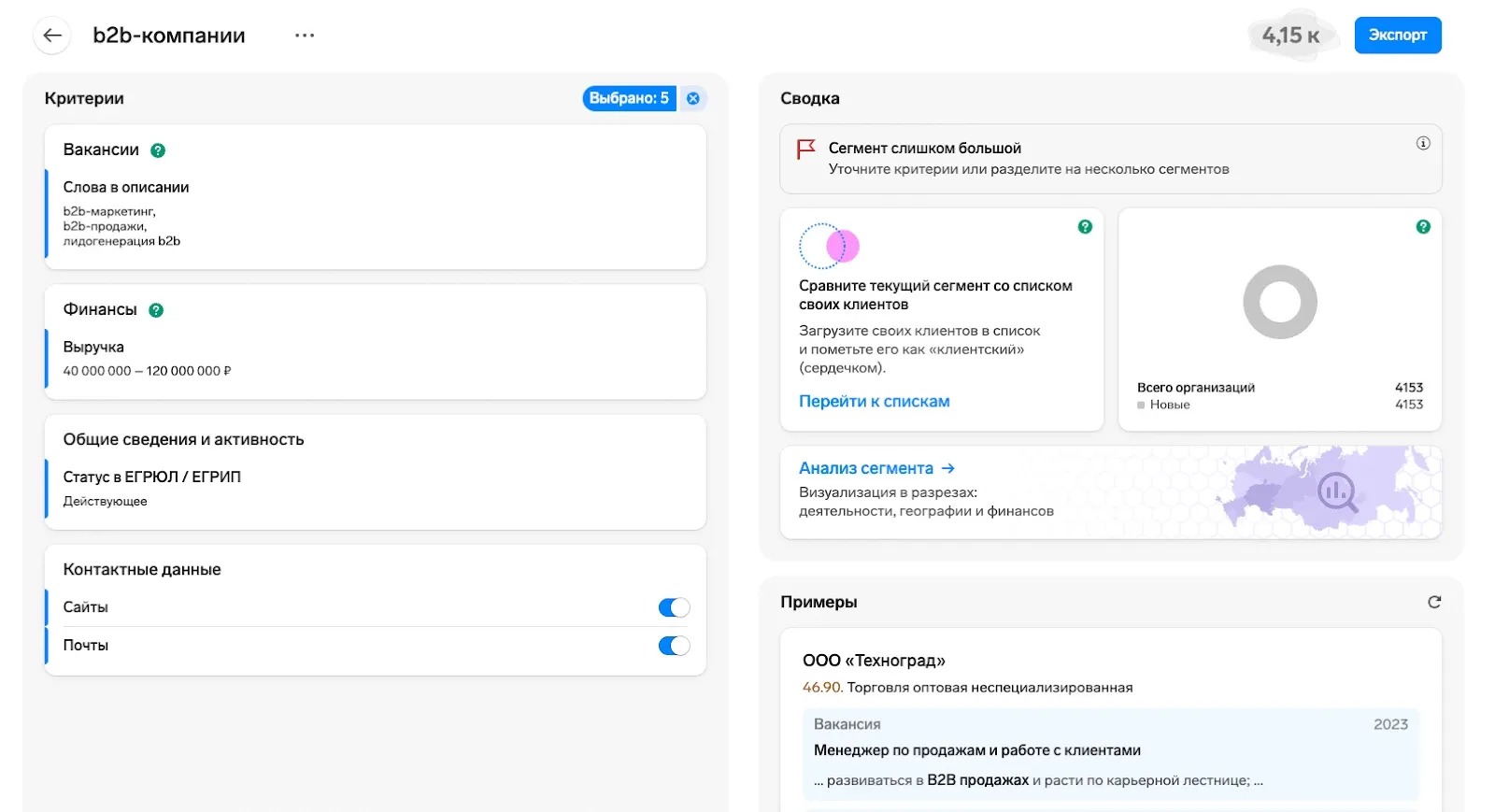Toggle the Почты switch
This screenshot has width=1495, height=812.
674,646
